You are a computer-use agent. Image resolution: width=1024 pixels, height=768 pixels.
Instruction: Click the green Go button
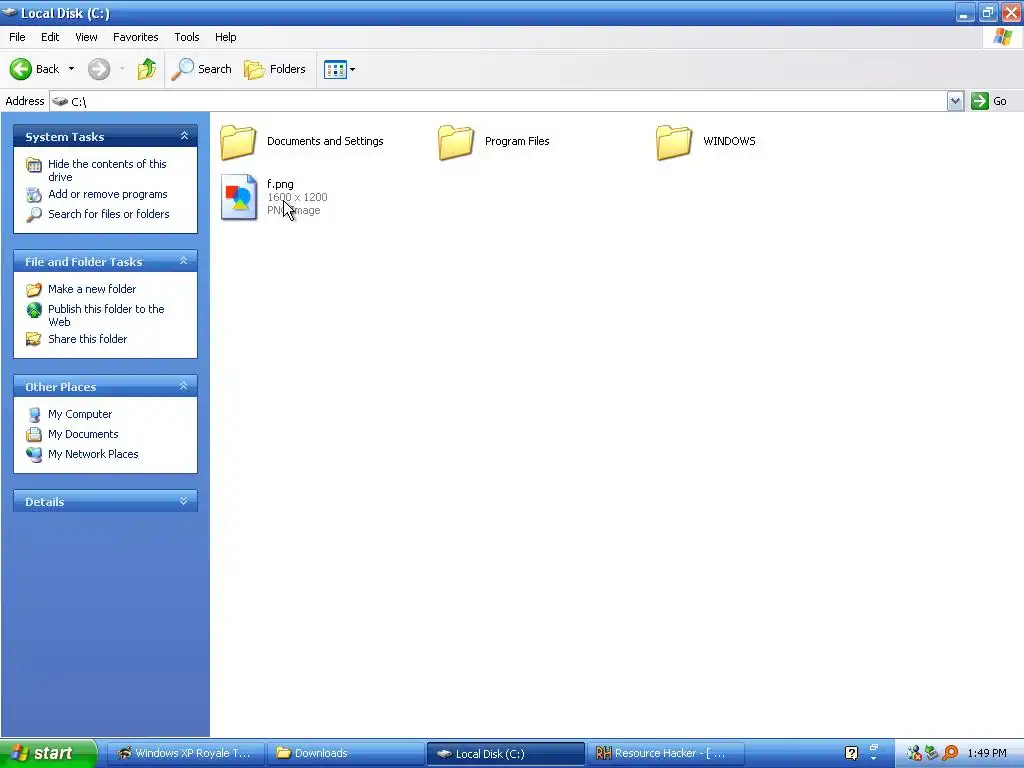[989, 101]
